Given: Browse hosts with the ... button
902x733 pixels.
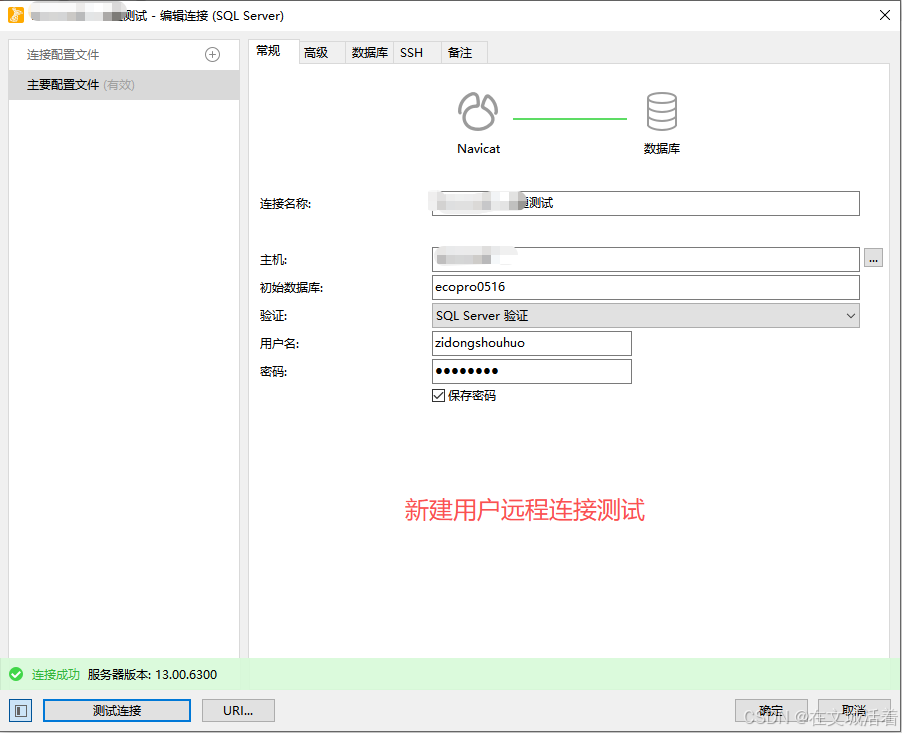Looking at the screenshot, I should pyautogui.click(x=873, y=259).
